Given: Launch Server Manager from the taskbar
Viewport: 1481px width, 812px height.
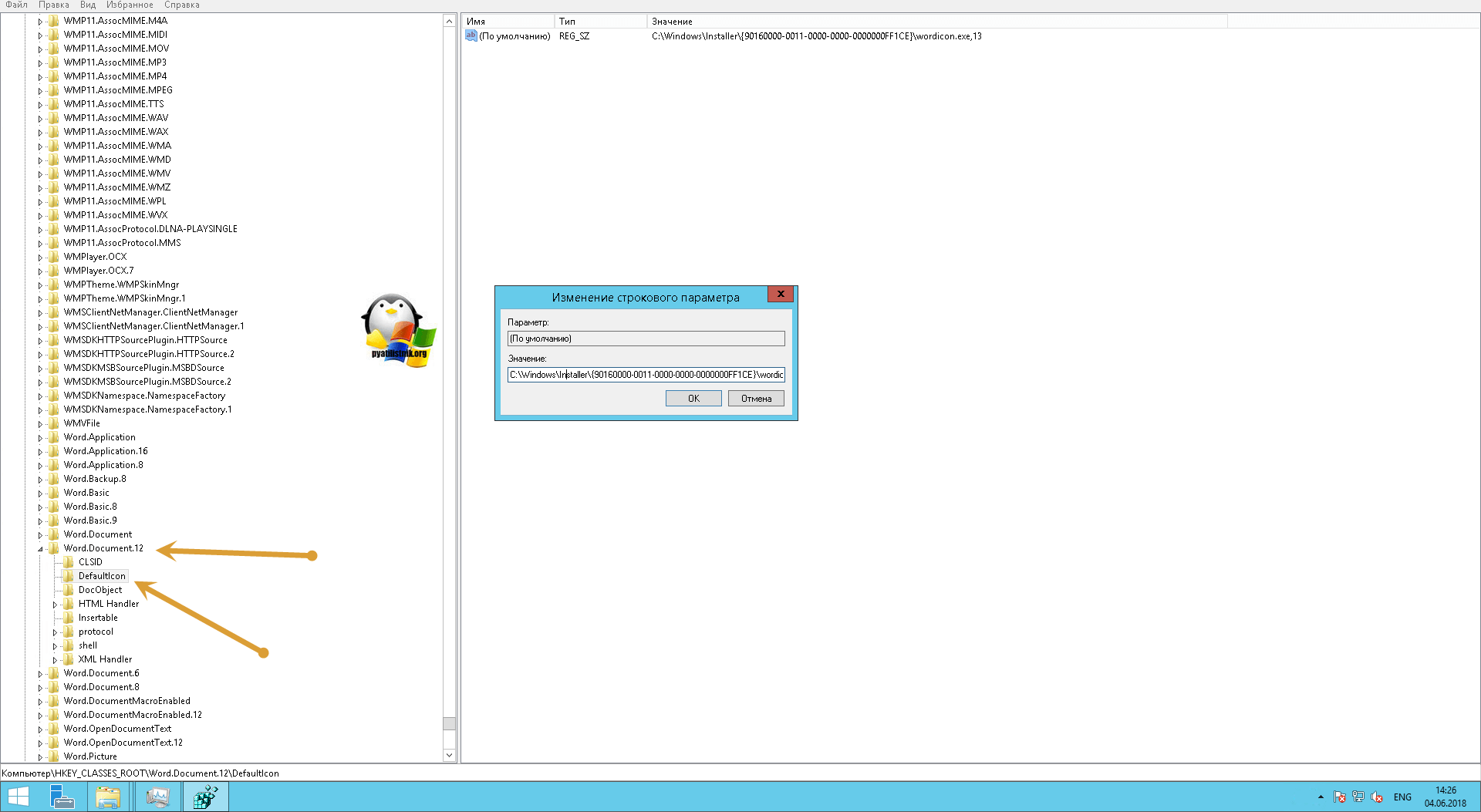Looking at the screenshot, I should point(62,797).
